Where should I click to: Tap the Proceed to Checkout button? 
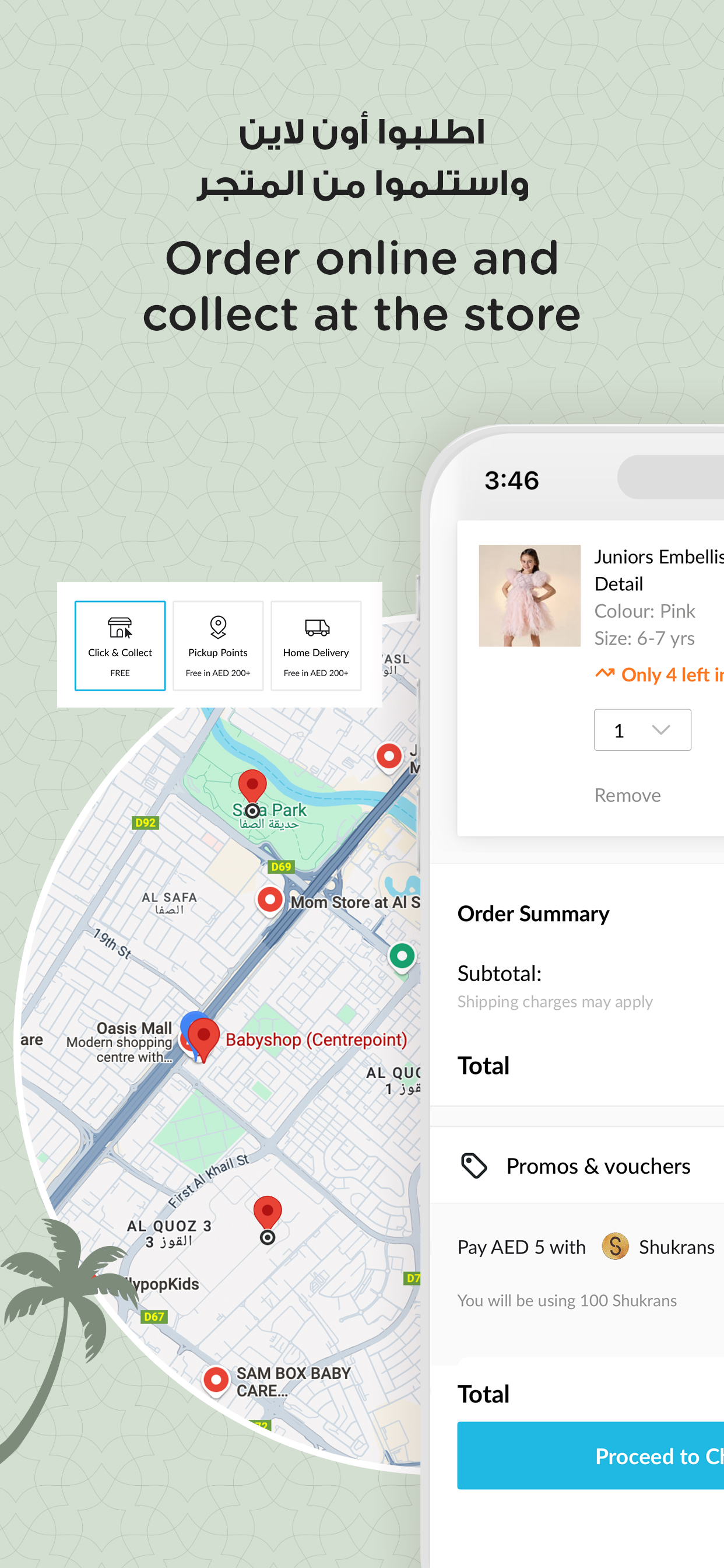tap(591, 1456)
